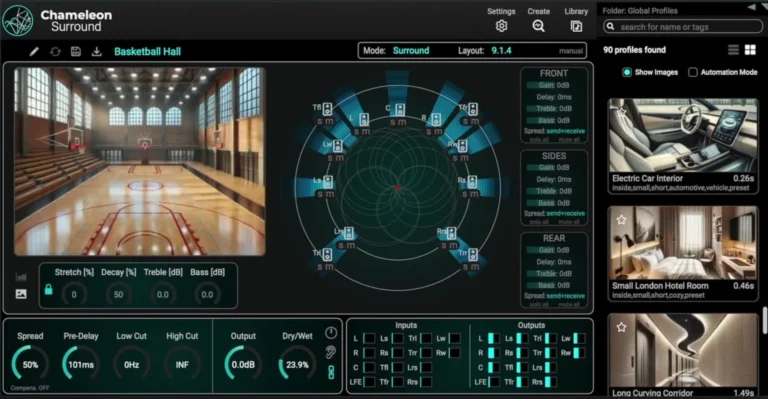
Task: Mute the Rs speaker
Action: coord(474,194)
